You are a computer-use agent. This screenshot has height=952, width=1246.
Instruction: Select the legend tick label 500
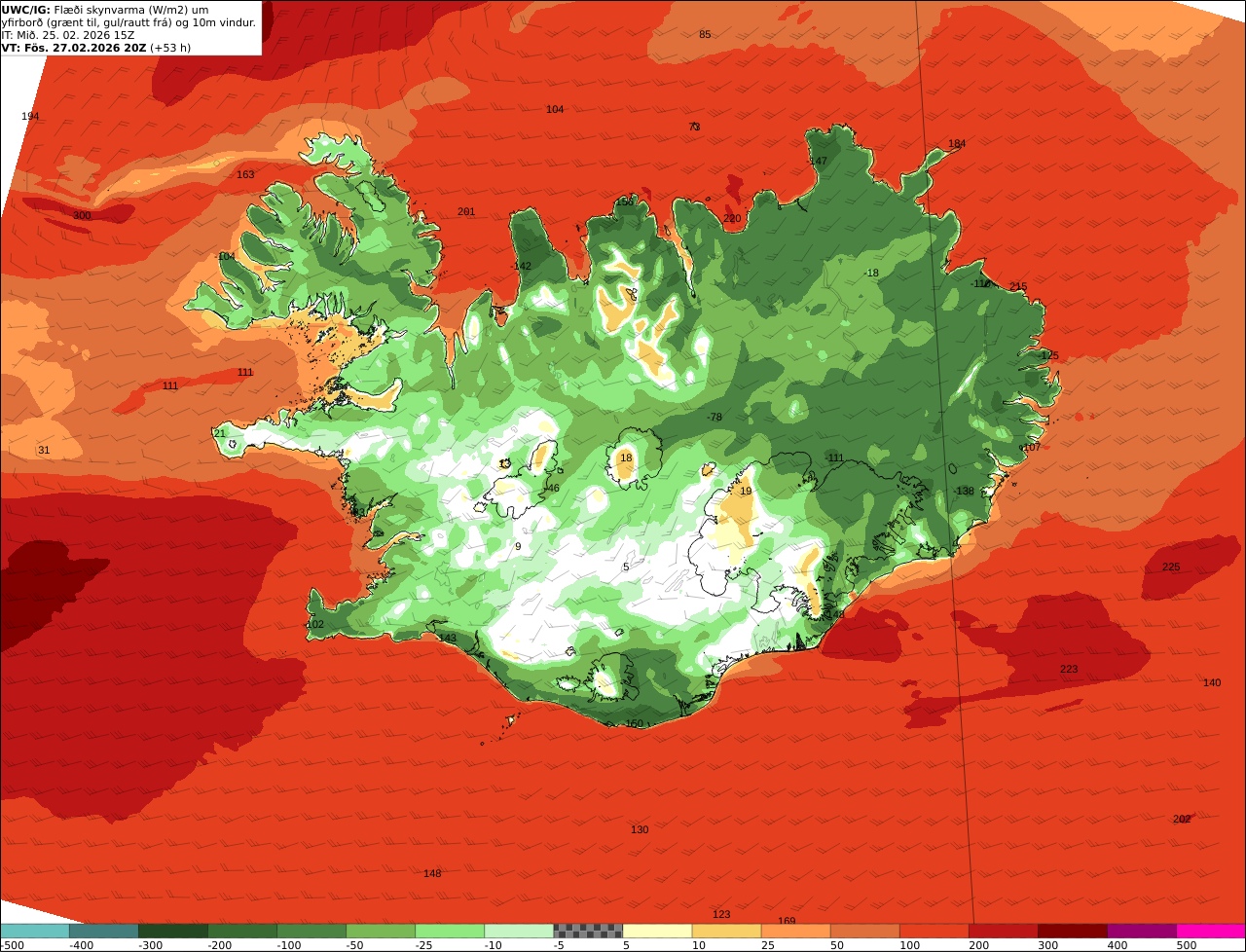1187,944
